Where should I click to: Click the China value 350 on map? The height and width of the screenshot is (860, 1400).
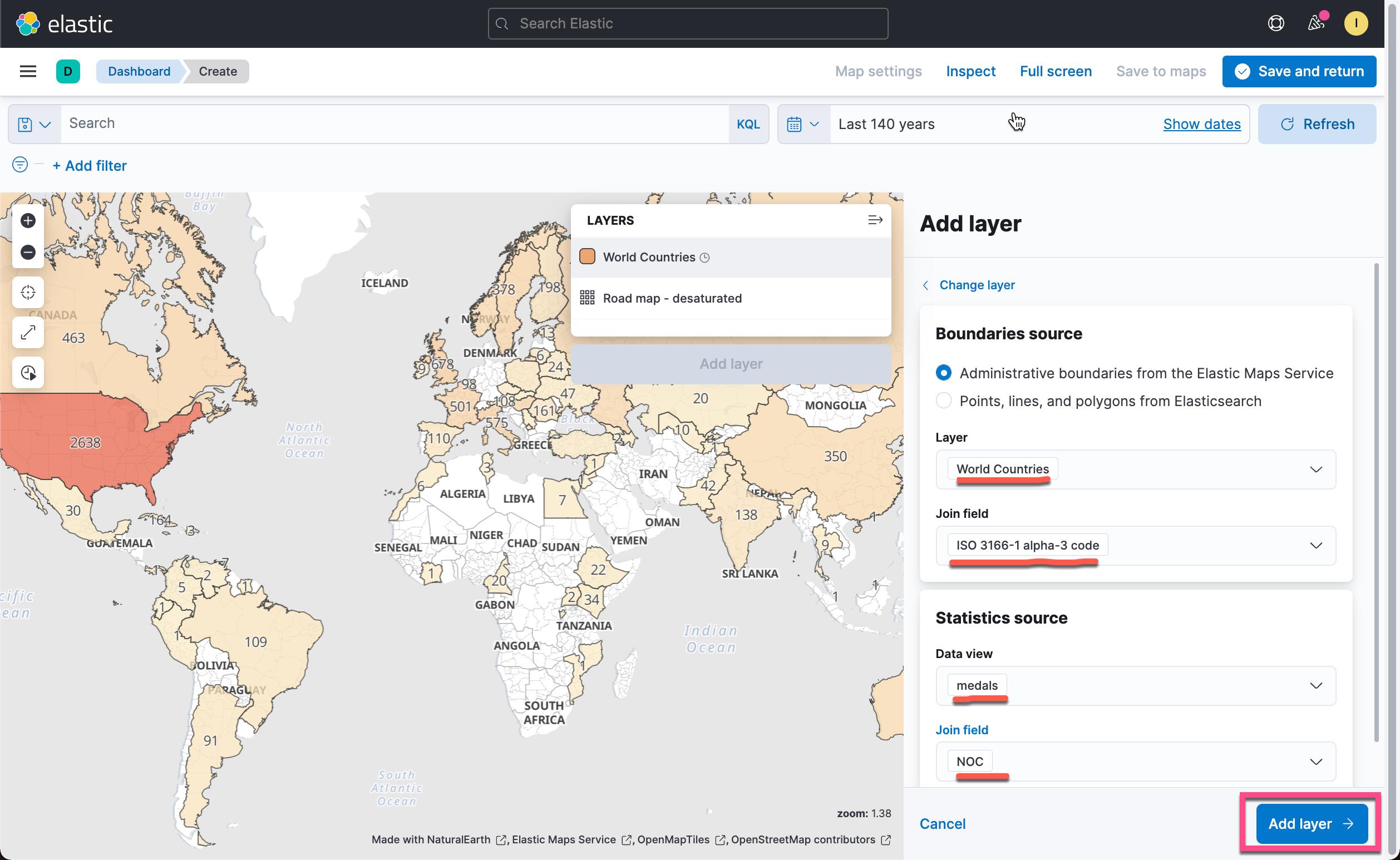pos(835,456)
